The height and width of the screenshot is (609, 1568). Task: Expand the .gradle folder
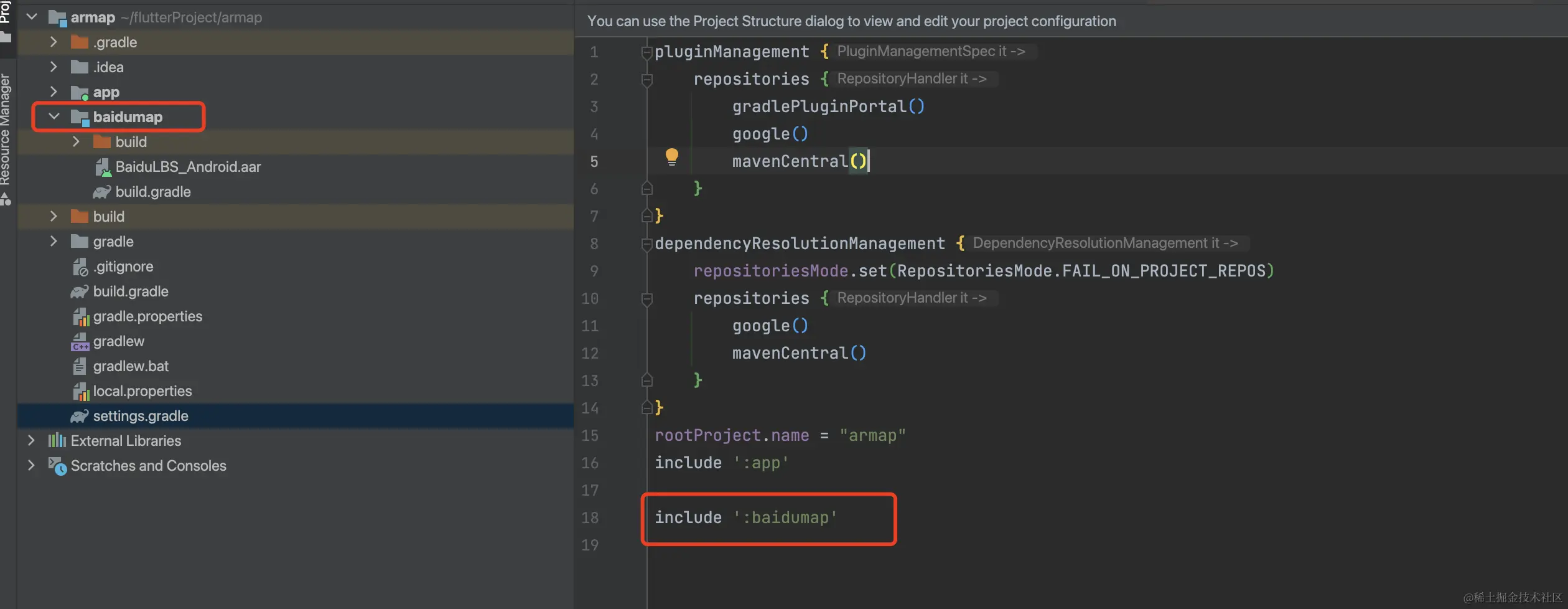point(54,42)
